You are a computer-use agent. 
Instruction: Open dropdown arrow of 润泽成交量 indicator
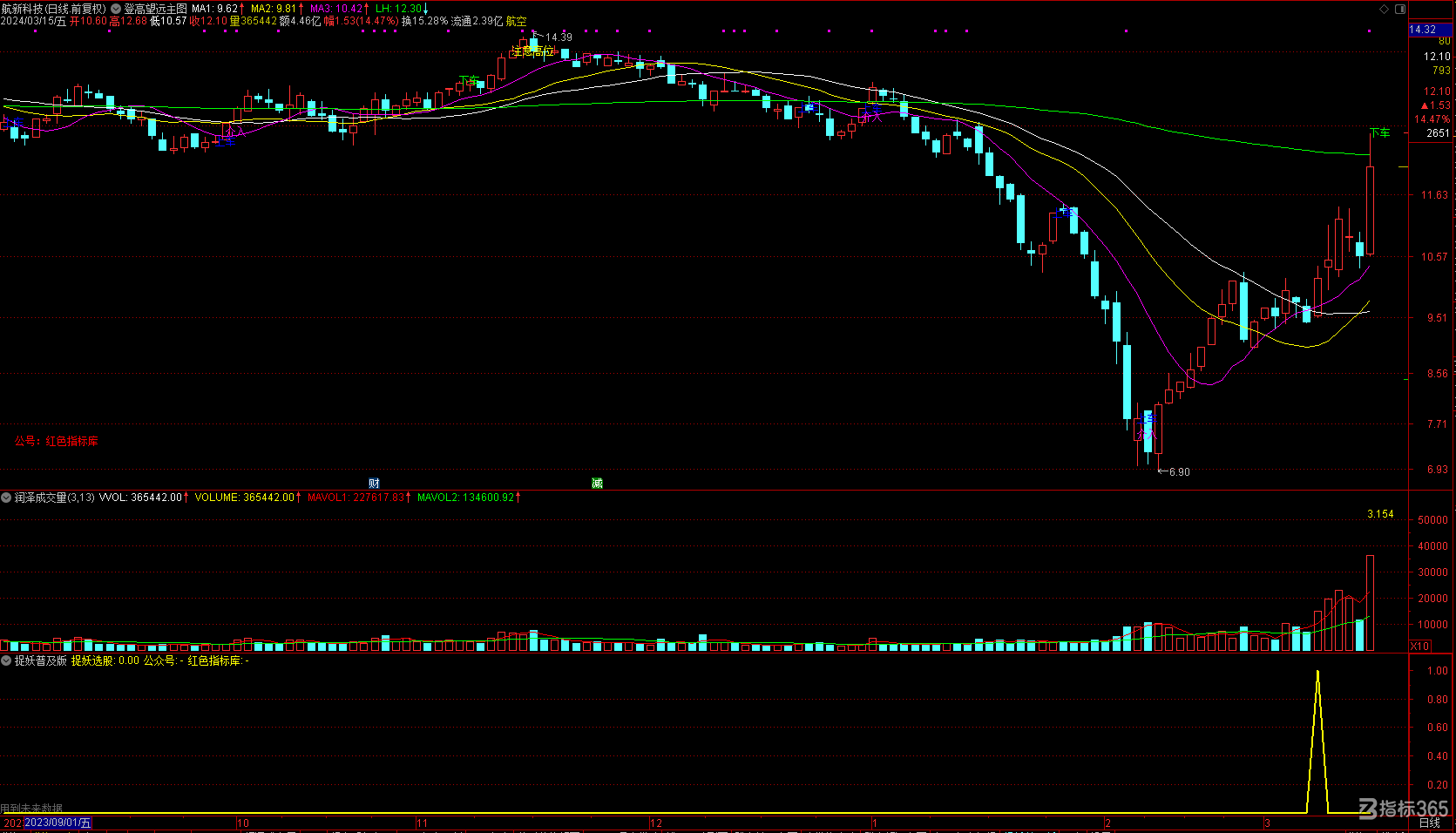point(6,498)
